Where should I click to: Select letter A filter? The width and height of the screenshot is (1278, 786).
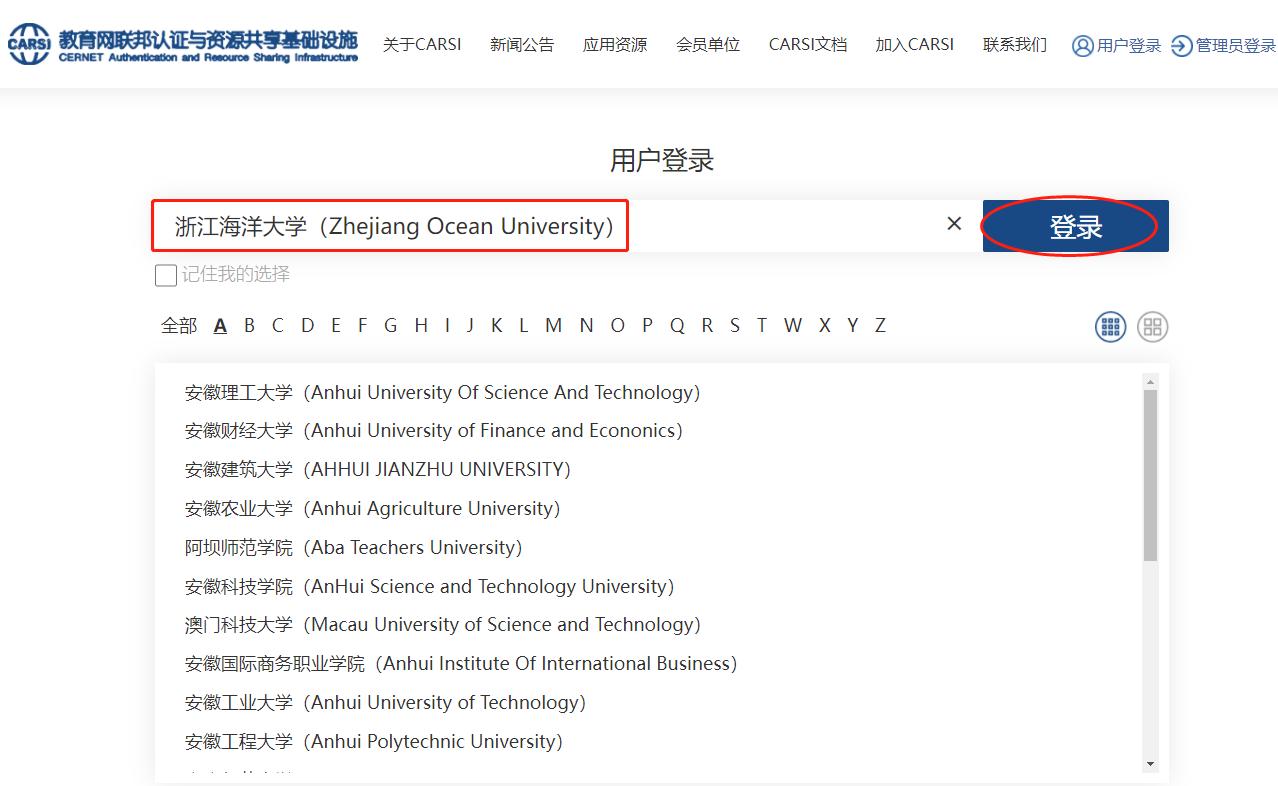[x=221, y=325]
